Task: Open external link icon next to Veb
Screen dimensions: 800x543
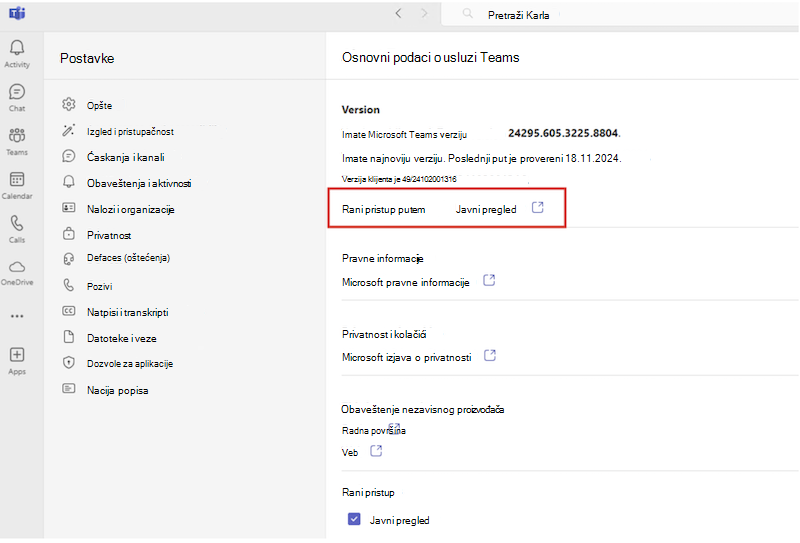Action: pos(376,451)
